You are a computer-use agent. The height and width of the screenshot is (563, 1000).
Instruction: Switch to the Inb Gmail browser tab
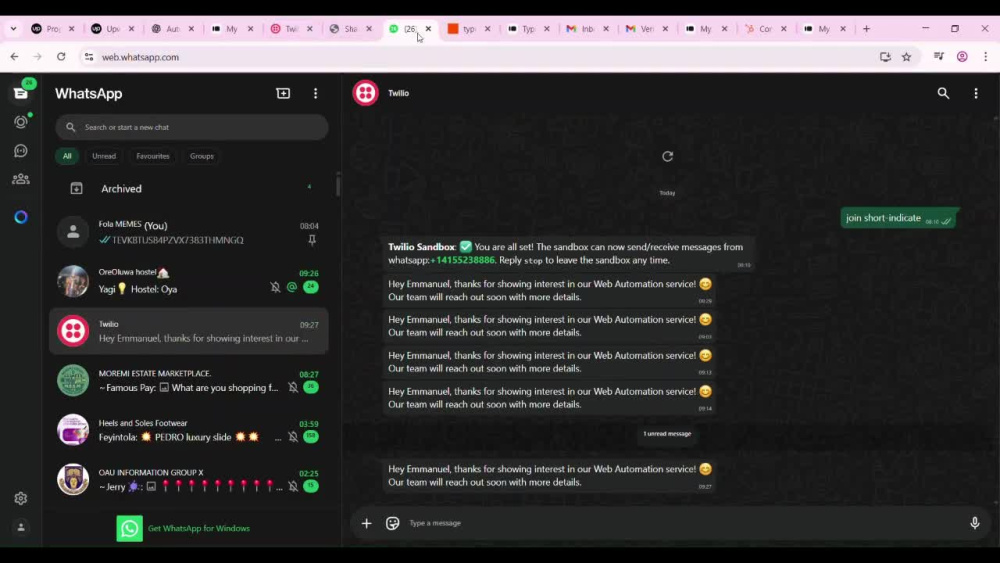point(587,29)
